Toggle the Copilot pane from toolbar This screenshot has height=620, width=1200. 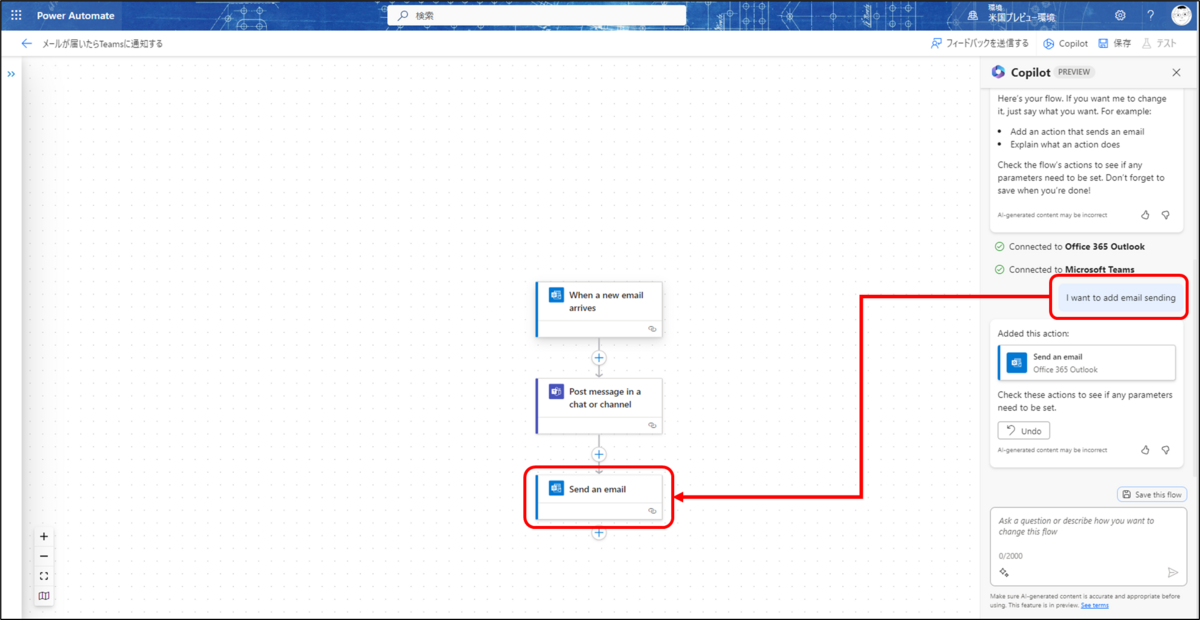click(x=1065, y=44)
